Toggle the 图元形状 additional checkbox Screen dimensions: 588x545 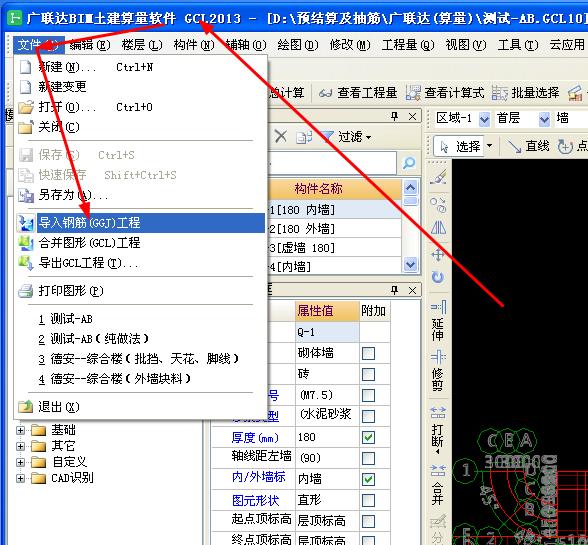pos(368,500)
